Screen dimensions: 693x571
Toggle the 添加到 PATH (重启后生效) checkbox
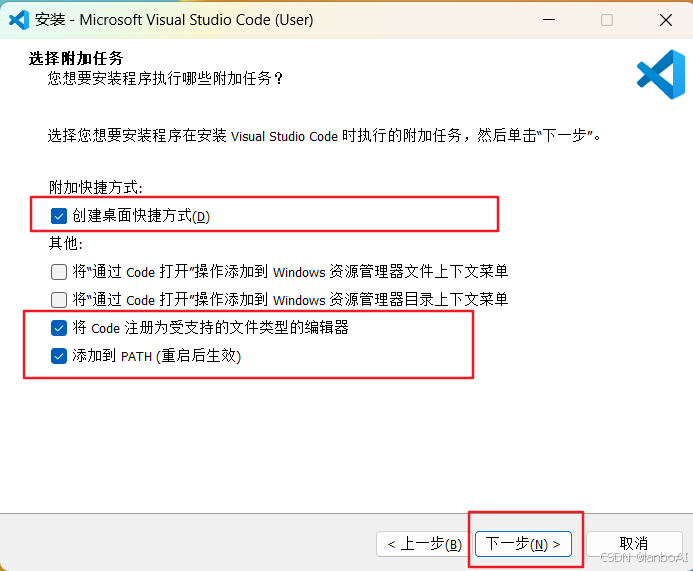(59, 356)
